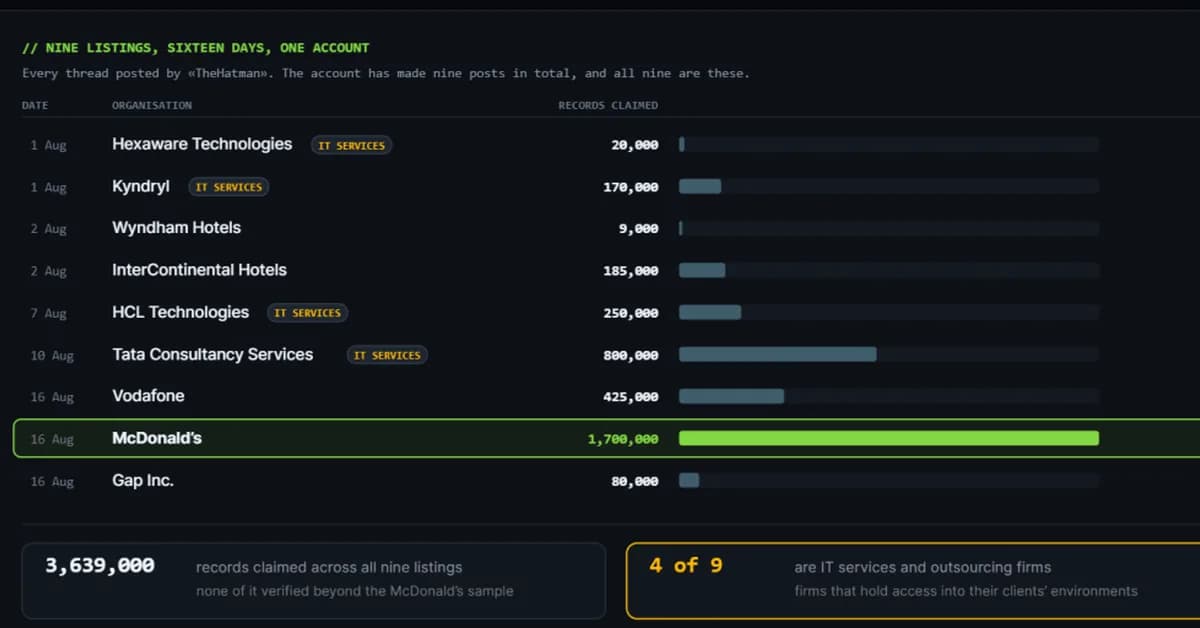Image resolution: width=1200 pixels, height=628 pixels.
Task: Click the IT SERVICES tag next to Tata Consultancy
Action: 387,355
